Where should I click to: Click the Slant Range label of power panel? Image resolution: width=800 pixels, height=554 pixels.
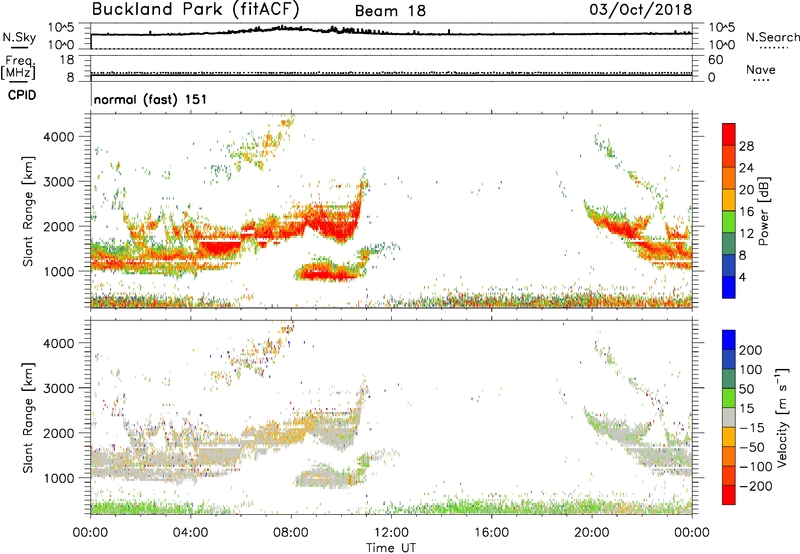pos(28,211)
